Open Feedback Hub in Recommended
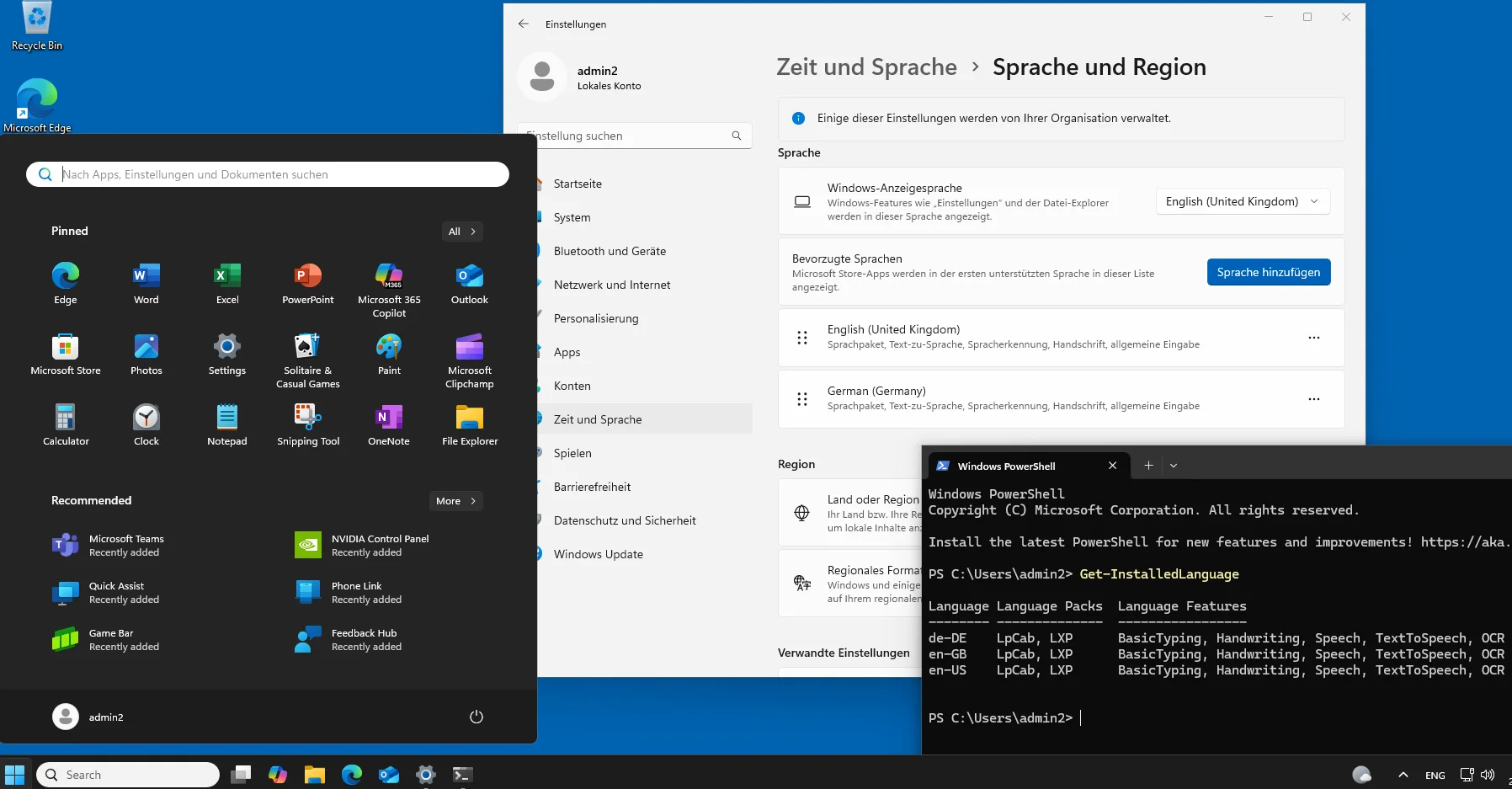This screenshot has width=1512, height=789. click(x=349, y=640)
